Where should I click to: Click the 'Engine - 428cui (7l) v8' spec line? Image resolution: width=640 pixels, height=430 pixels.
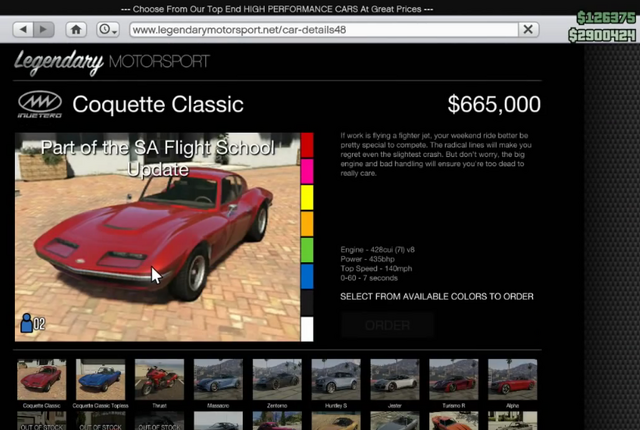coord(378,250)
